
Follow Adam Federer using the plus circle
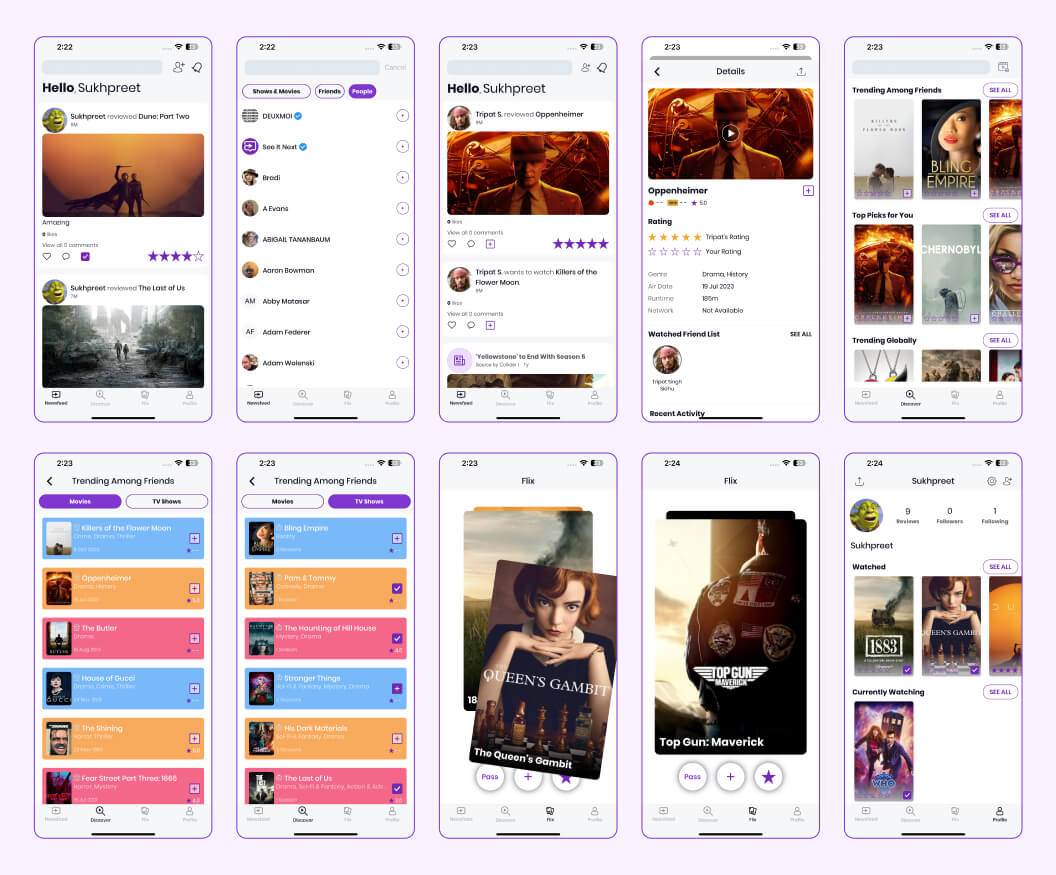[403, 332]
